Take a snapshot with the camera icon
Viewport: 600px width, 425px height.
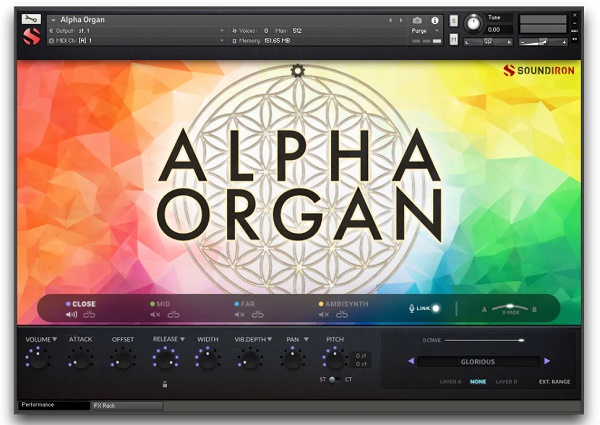point(417,20)
